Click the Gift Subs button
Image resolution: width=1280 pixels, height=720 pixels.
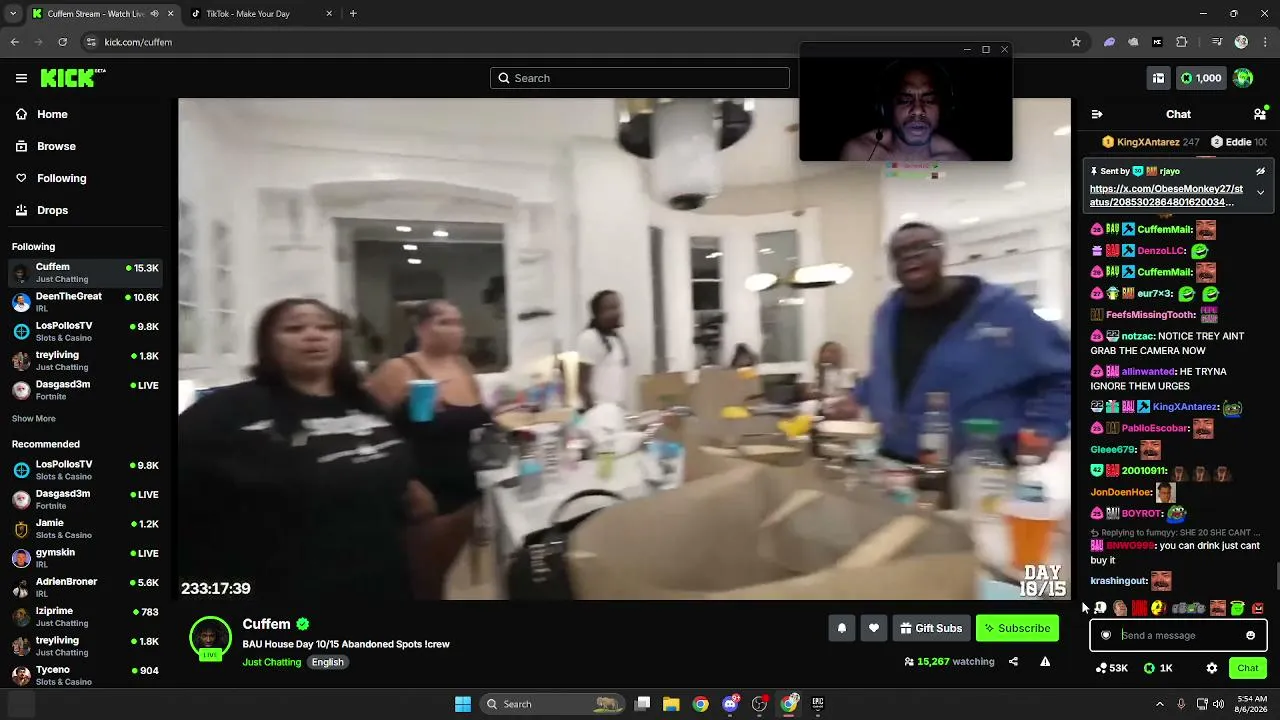931,628
